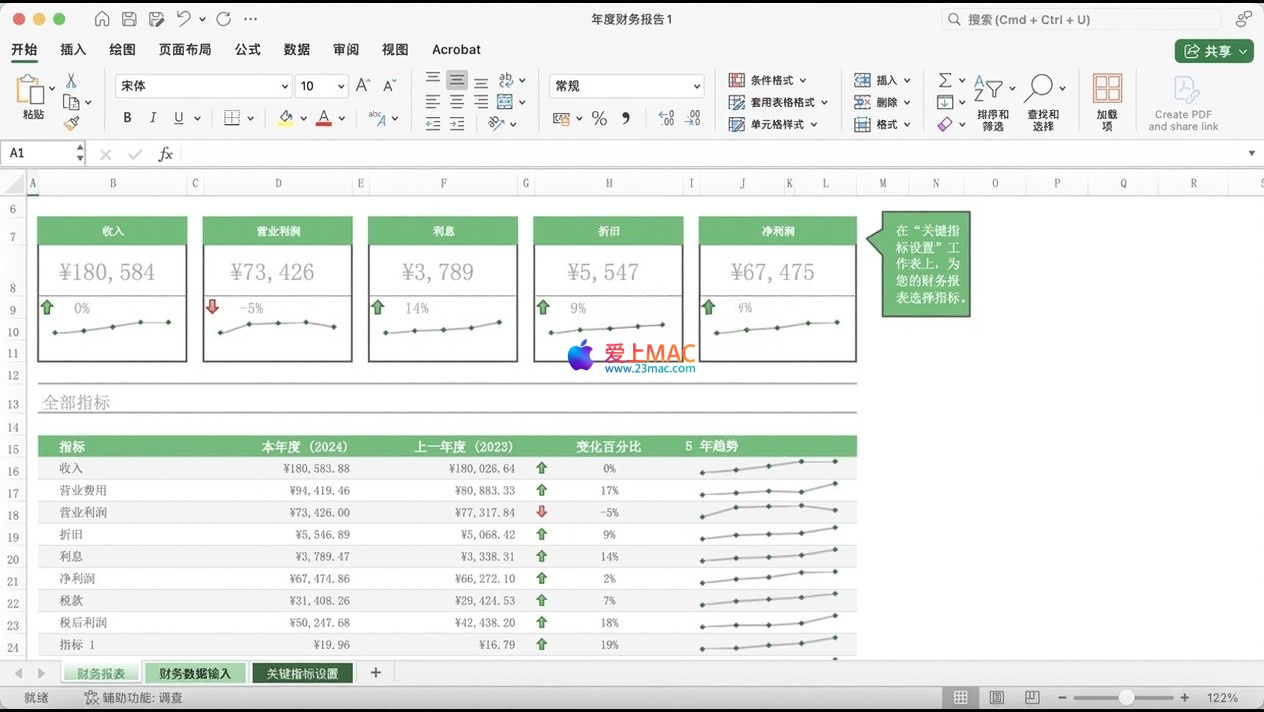Click the Format Painter brush icon
This screenshot has height=712, width=1264.
coord(71,124)
